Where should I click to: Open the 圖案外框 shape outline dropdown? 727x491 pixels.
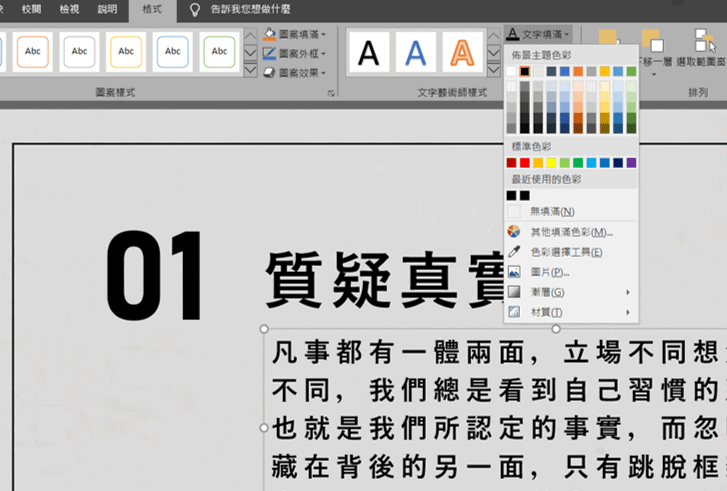295,54
